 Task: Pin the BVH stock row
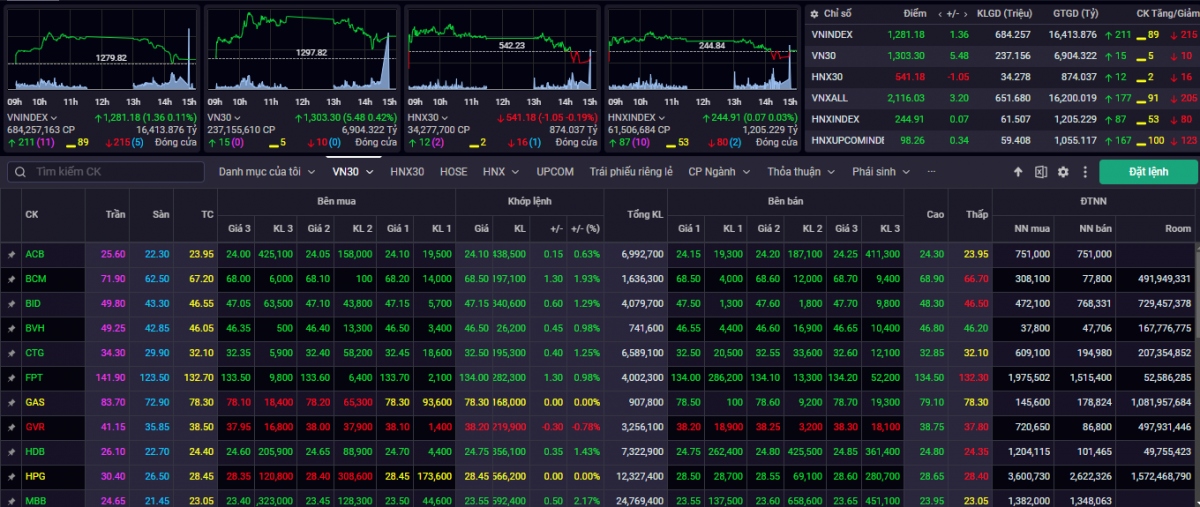click(x=11, y=328)
